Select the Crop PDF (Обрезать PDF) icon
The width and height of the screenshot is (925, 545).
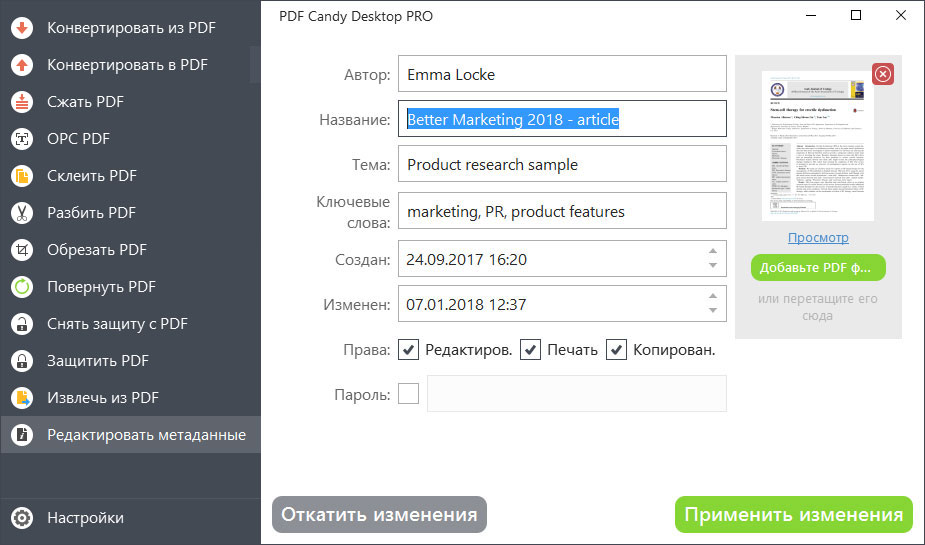pos(21,250)
